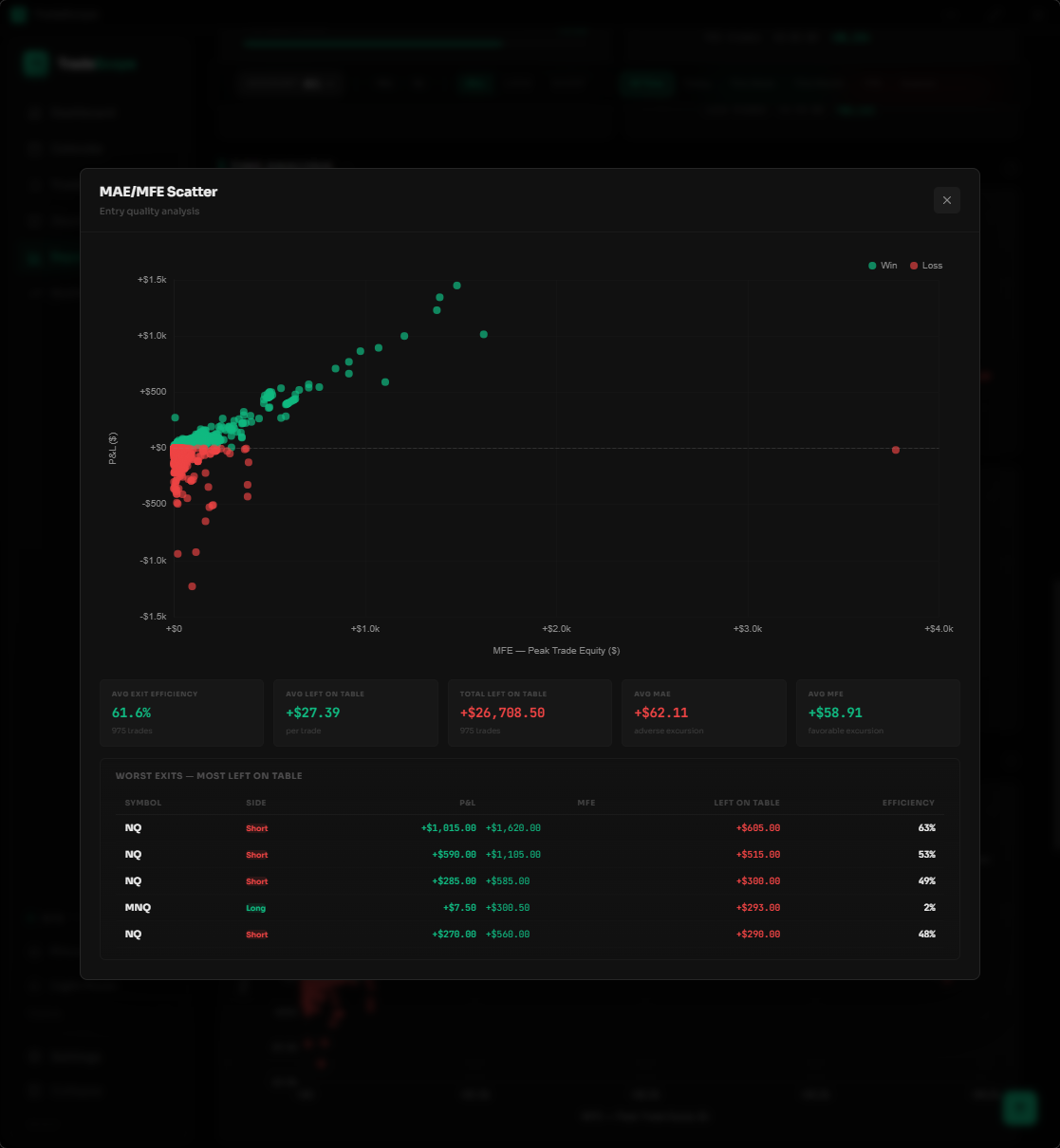This screenshot has height=1148, width=1060.
Task: Click the settings icon near the sidebar bottom
Action: [x=34, y=1056]
